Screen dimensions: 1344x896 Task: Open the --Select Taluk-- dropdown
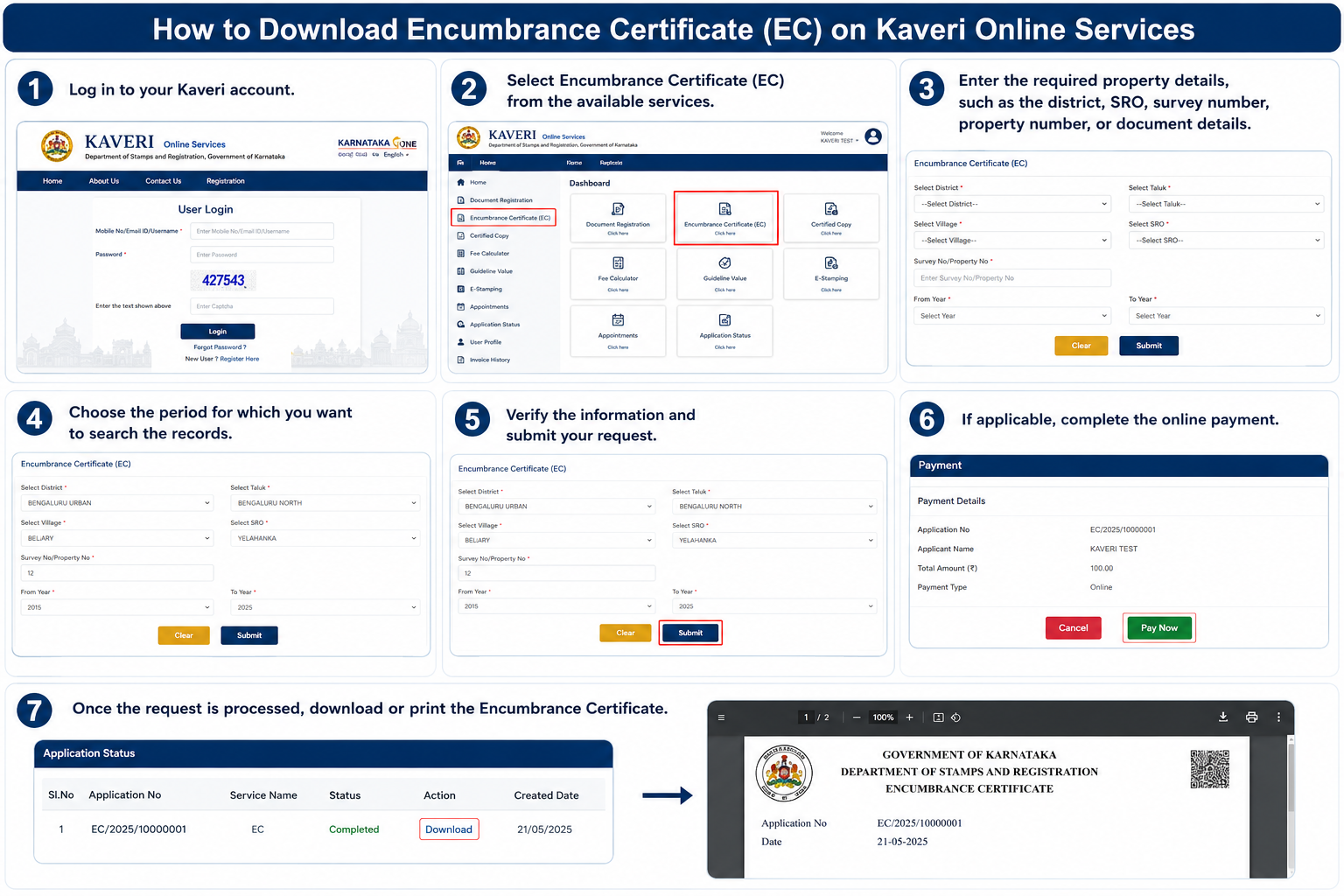click(1227, 204)
